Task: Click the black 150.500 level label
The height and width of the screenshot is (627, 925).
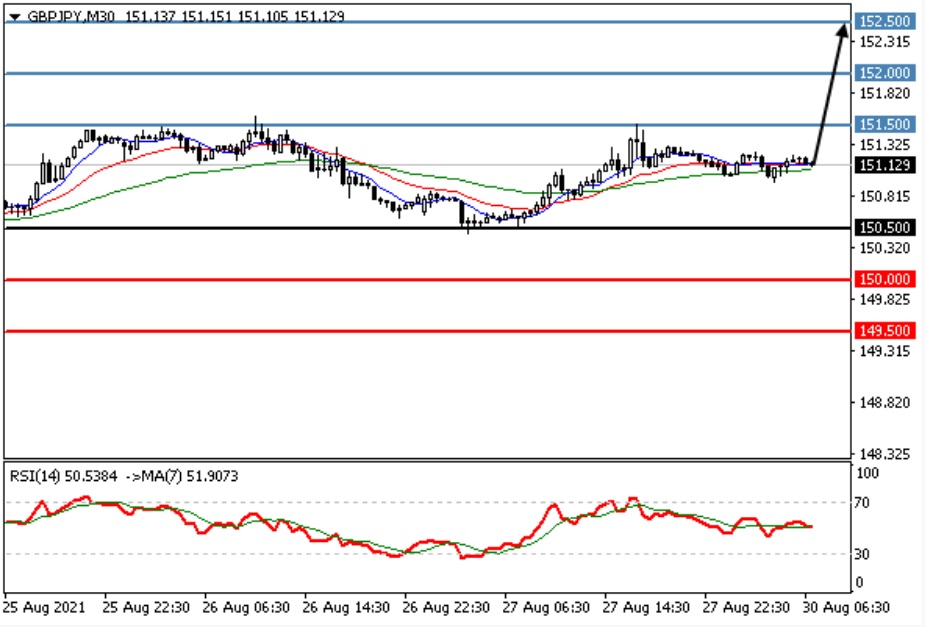Action: click(885, 228)
